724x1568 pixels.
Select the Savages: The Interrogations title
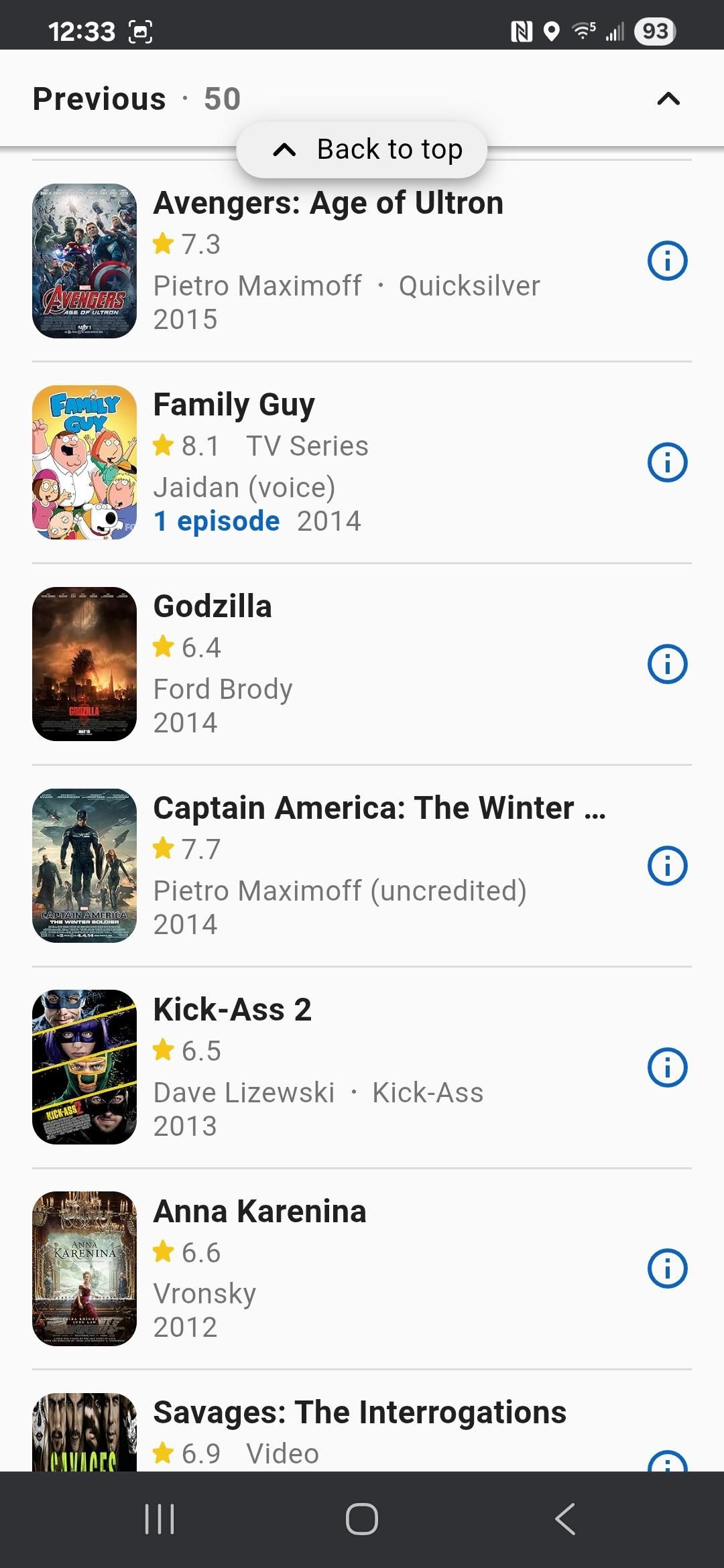(x=359, y=1413)
